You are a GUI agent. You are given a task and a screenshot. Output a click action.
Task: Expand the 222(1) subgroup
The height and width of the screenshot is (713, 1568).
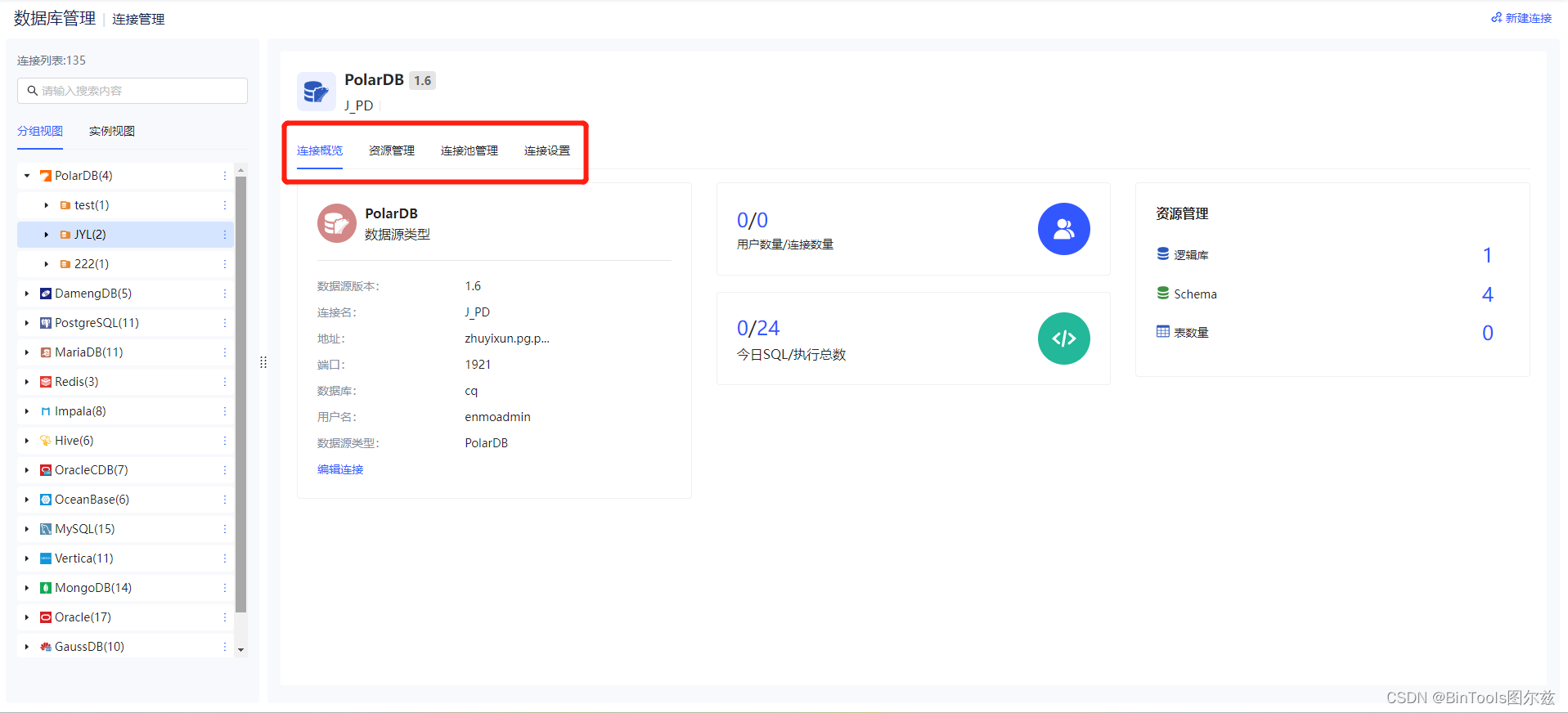[x=47, y=264]
